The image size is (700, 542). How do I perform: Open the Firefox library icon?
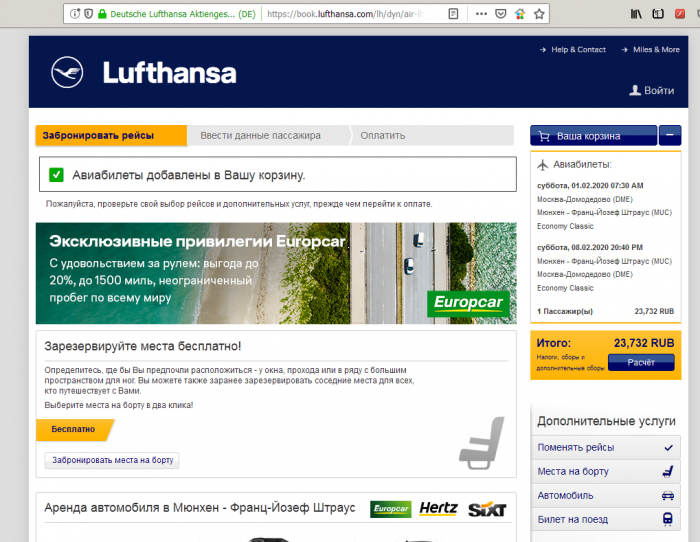[x=636, y=14]
